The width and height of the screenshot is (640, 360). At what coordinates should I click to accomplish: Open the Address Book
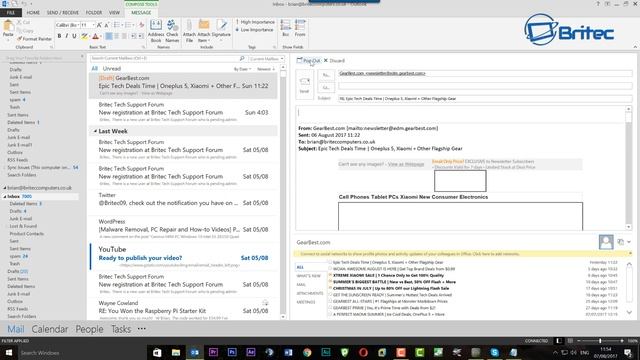pos(156,31)
